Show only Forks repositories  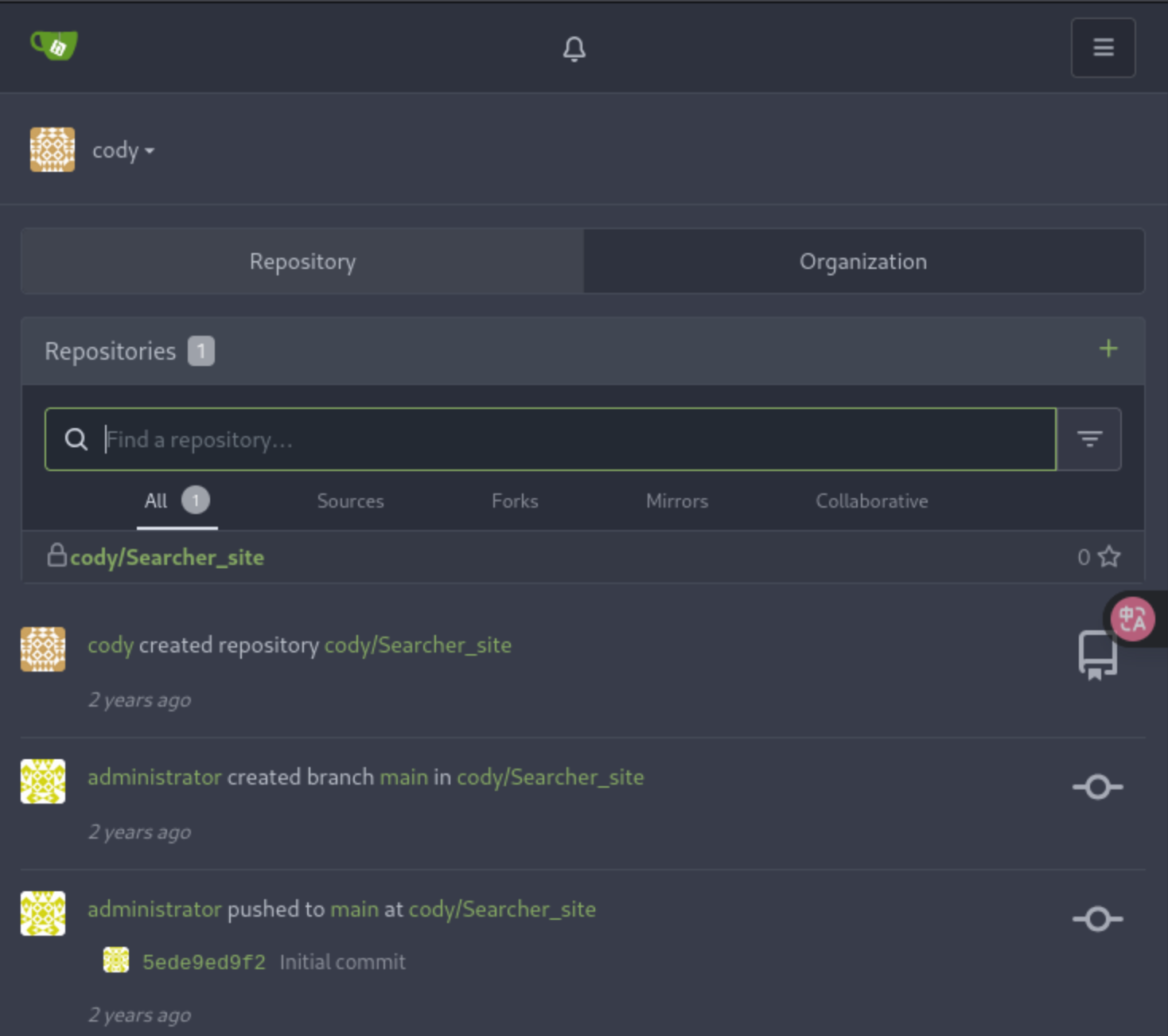(515, 501)
